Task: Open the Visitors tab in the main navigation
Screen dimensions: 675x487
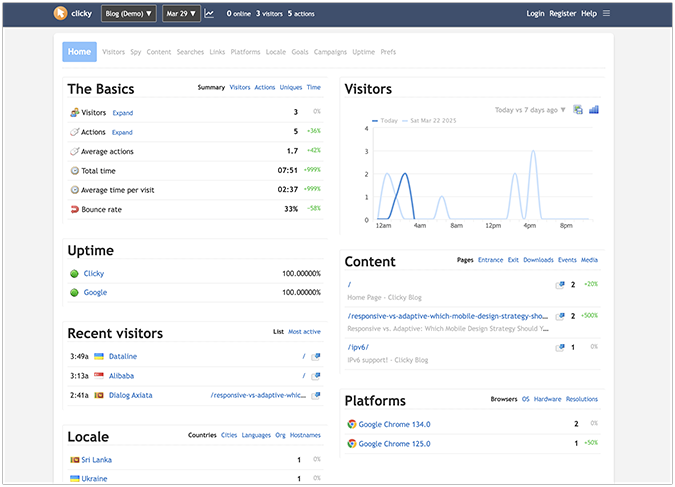Action: tap(113, 52)
